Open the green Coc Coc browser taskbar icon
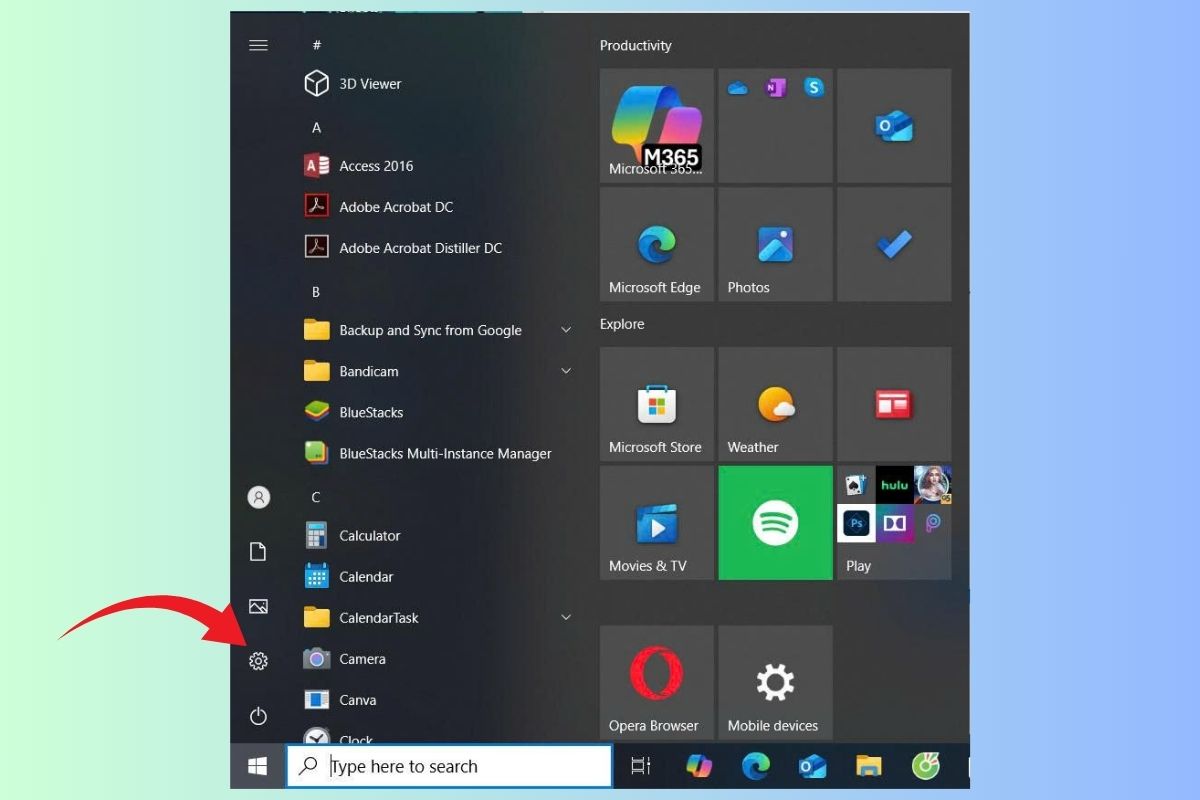This screenshot has width=1200, height=800. coord(926,766)
